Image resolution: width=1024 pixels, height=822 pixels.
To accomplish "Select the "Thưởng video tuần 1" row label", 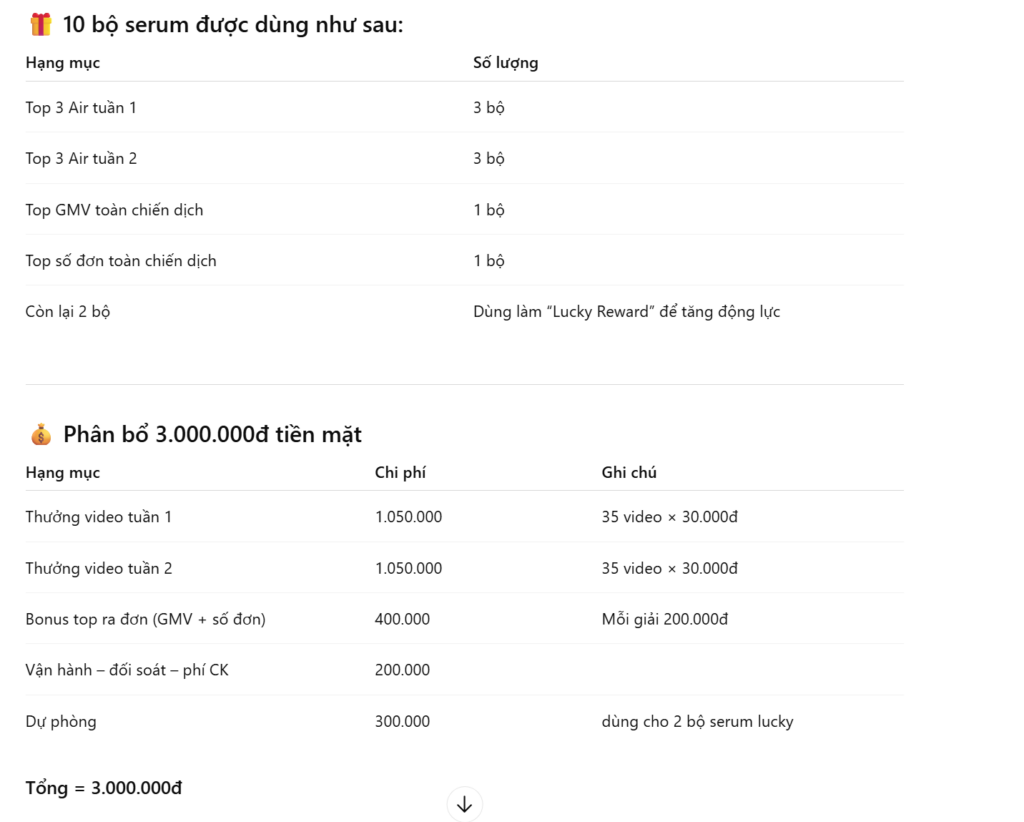I will (99, 517).
